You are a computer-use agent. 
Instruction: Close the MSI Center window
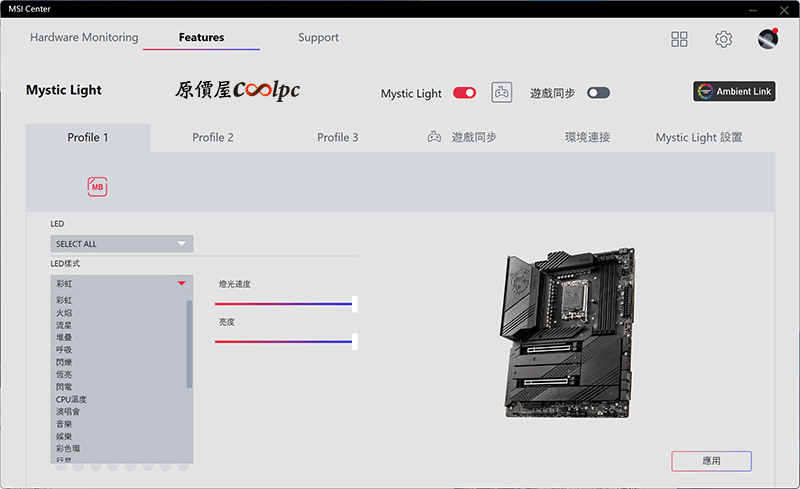pos(784,10)
